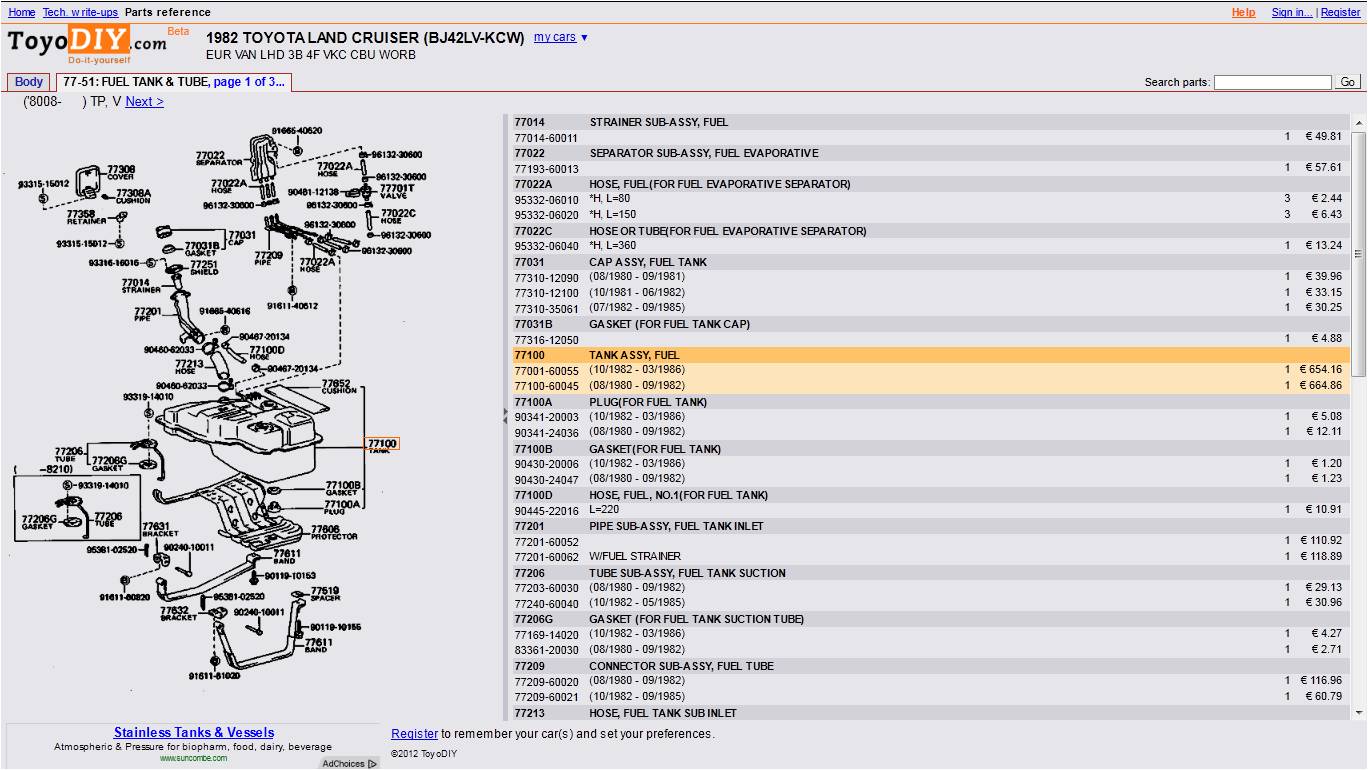Select the 77213 HOSE, FUEL TANK SUB INLET row
1368x770 pixels.
coord(931,713)
